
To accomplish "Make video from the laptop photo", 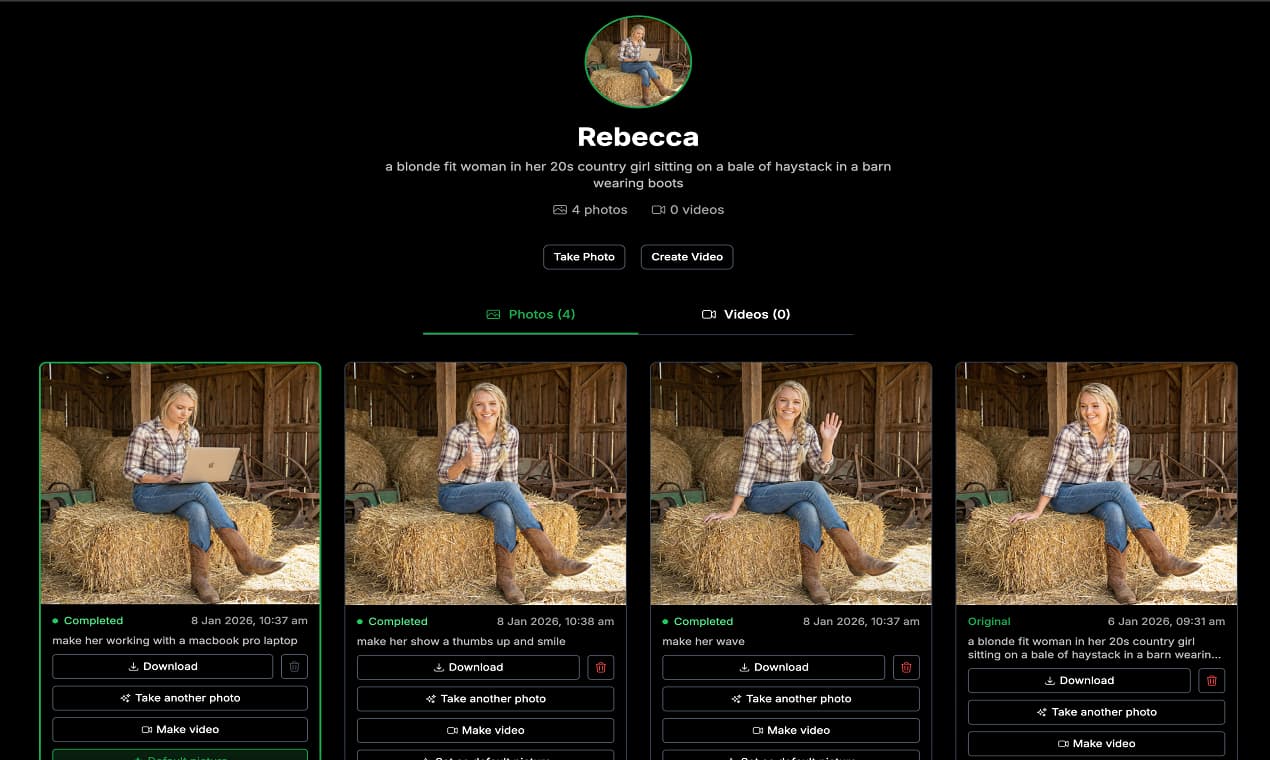I will click(180, 730).
